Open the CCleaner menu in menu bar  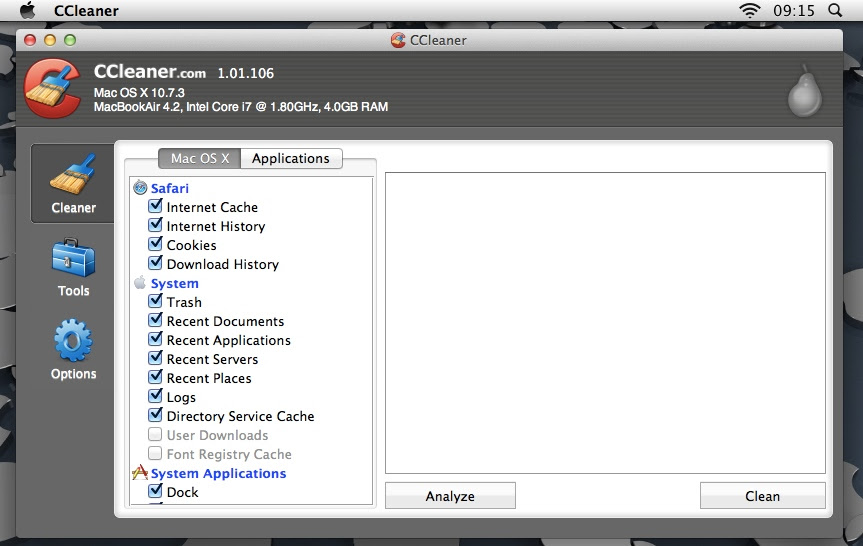tap(86, 10)
